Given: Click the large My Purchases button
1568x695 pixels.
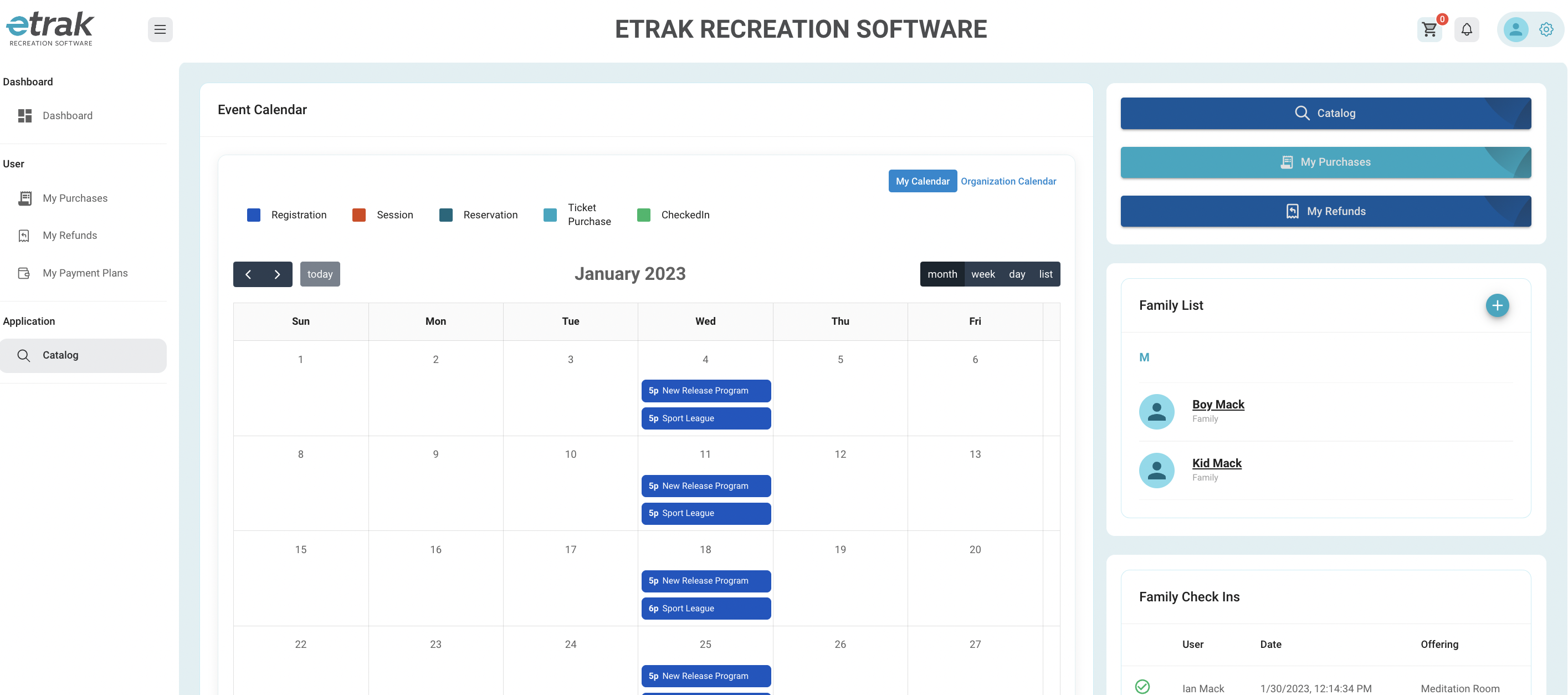Looking at the screenshot, I should coord(1326,162).
